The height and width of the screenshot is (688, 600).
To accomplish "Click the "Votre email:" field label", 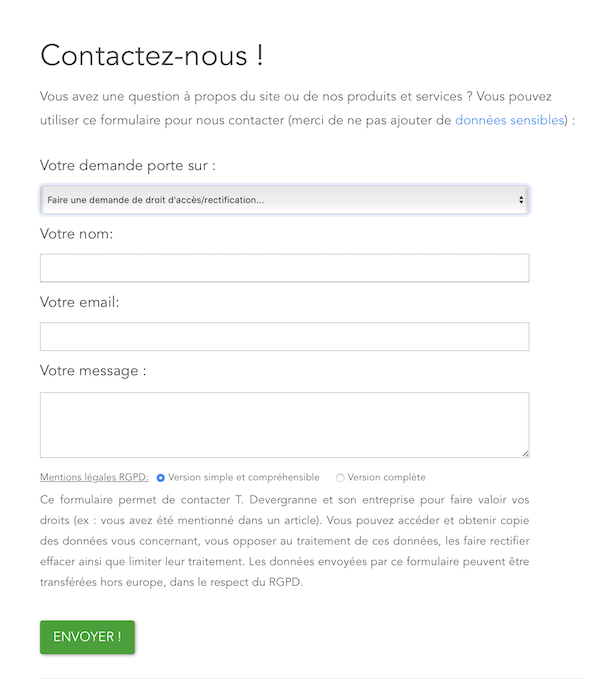I will coord(79,302).
